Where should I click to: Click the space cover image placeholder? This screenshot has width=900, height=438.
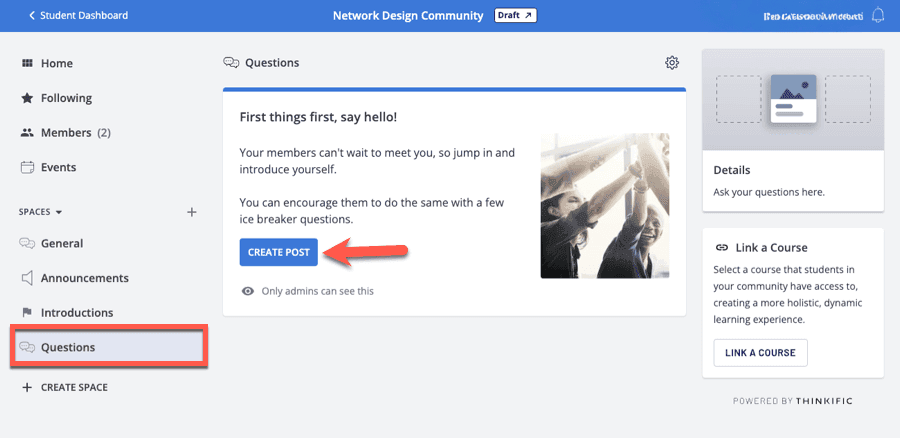click(793, 99)
